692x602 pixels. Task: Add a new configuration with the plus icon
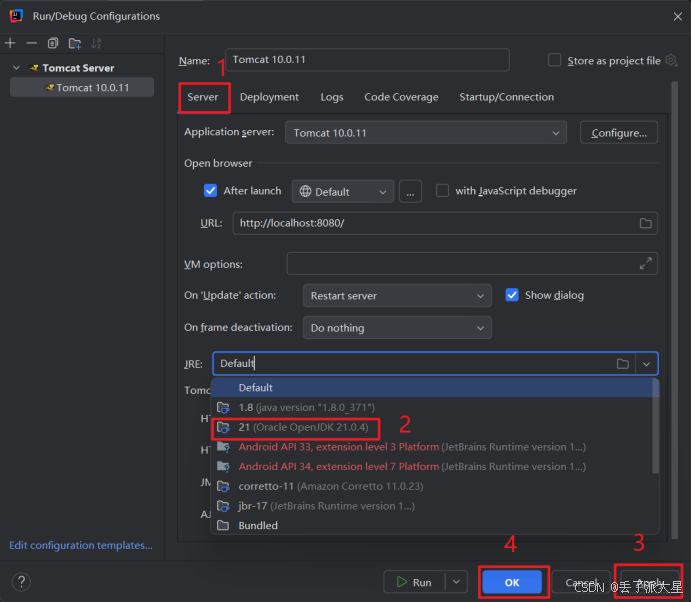[10, 43]
